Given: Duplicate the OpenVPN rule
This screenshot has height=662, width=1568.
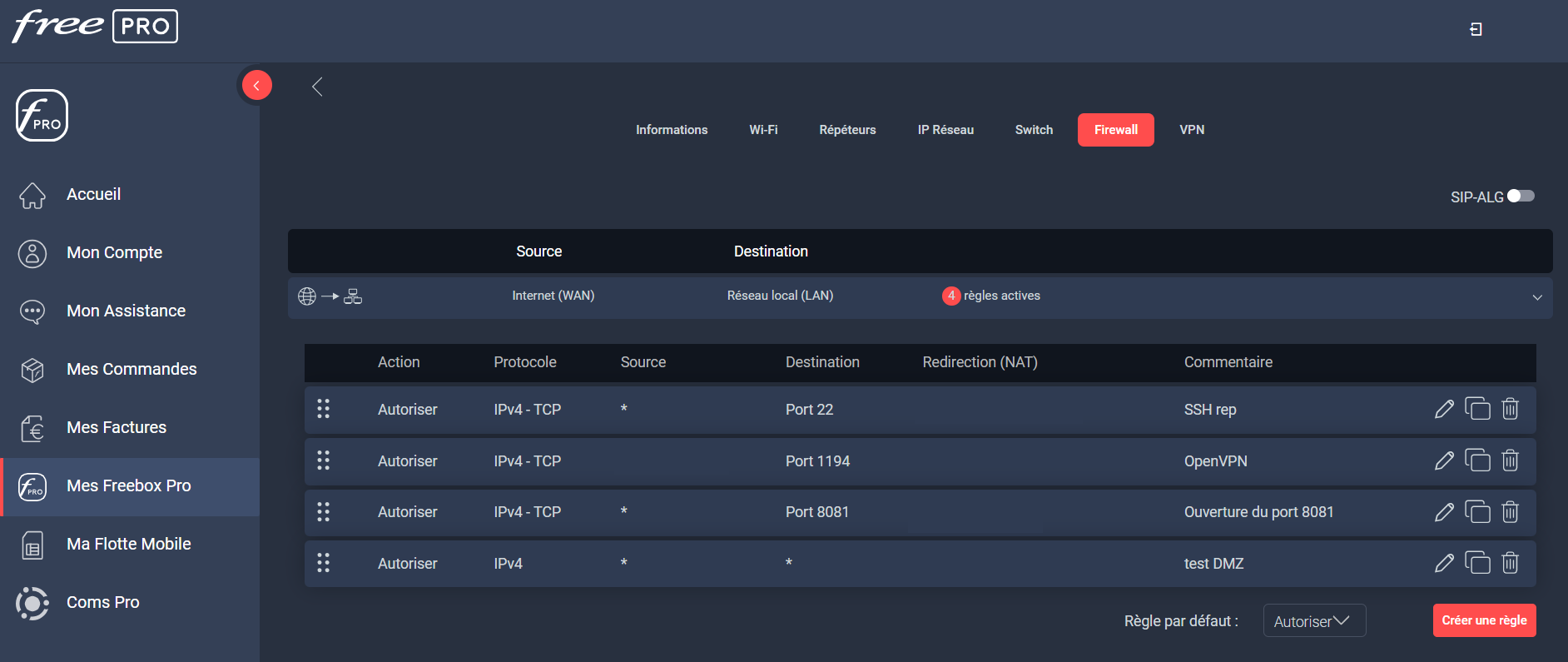Looking at the screenshot, I should (x=1477, y=460).
